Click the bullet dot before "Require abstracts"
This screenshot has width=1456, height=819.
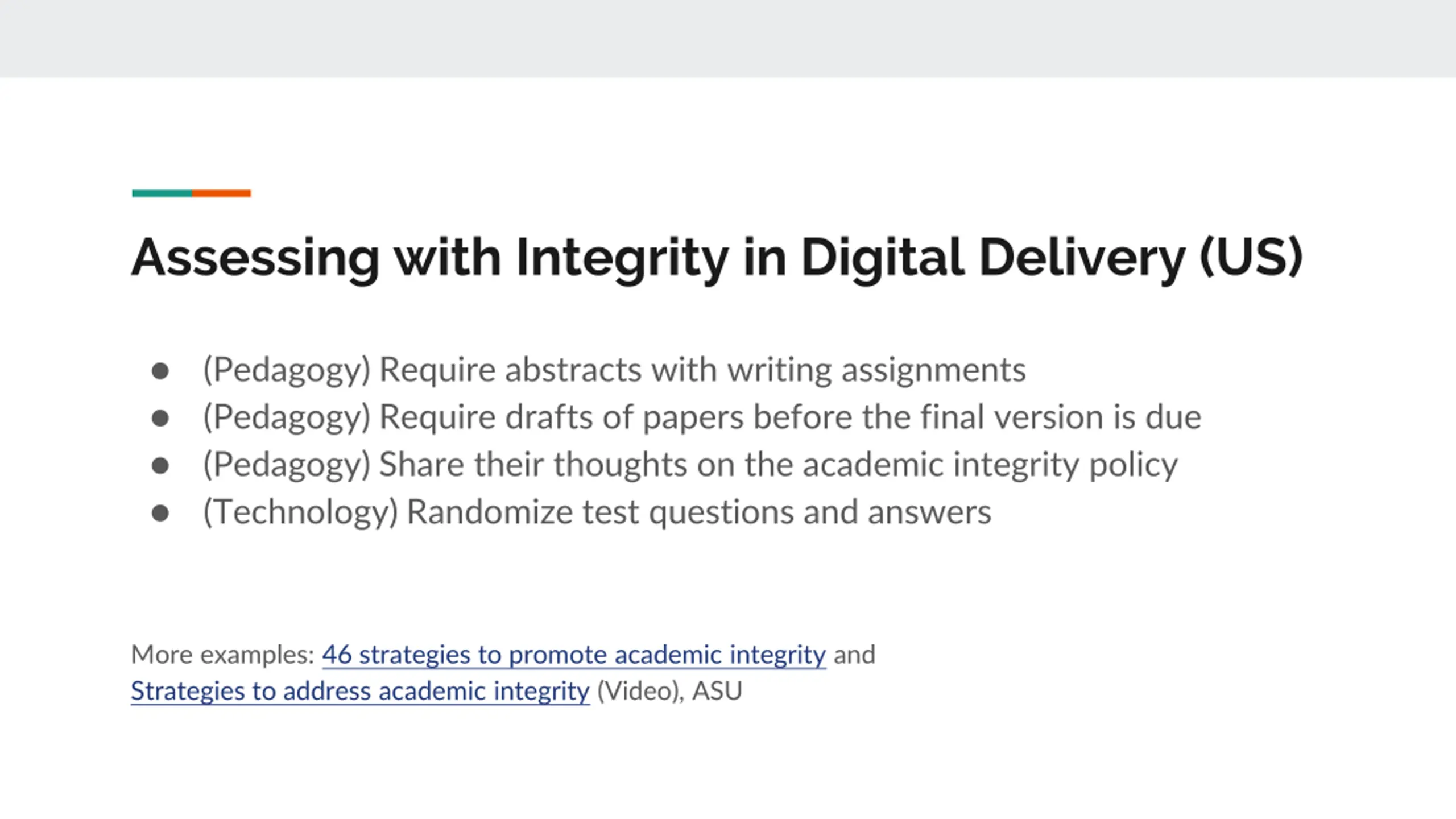pos(160,371)
